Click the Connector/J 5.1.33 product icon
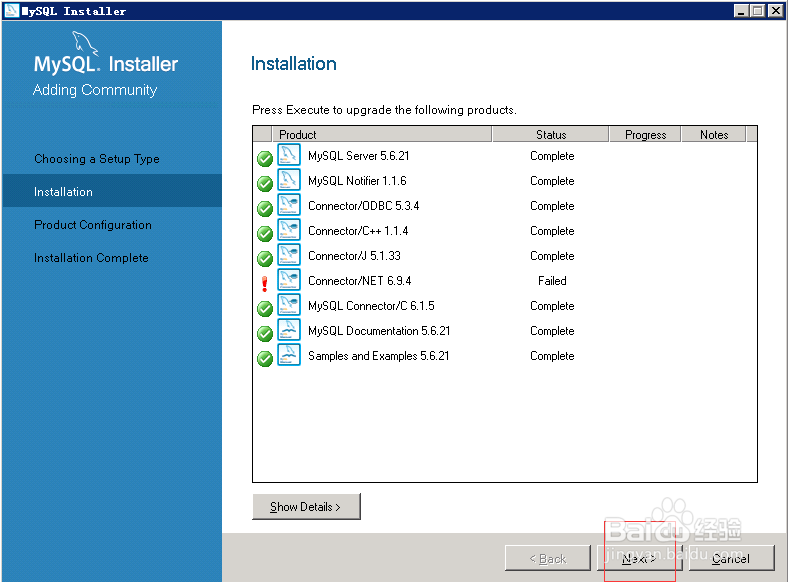788x582 pixels. (x=289, y=255)
